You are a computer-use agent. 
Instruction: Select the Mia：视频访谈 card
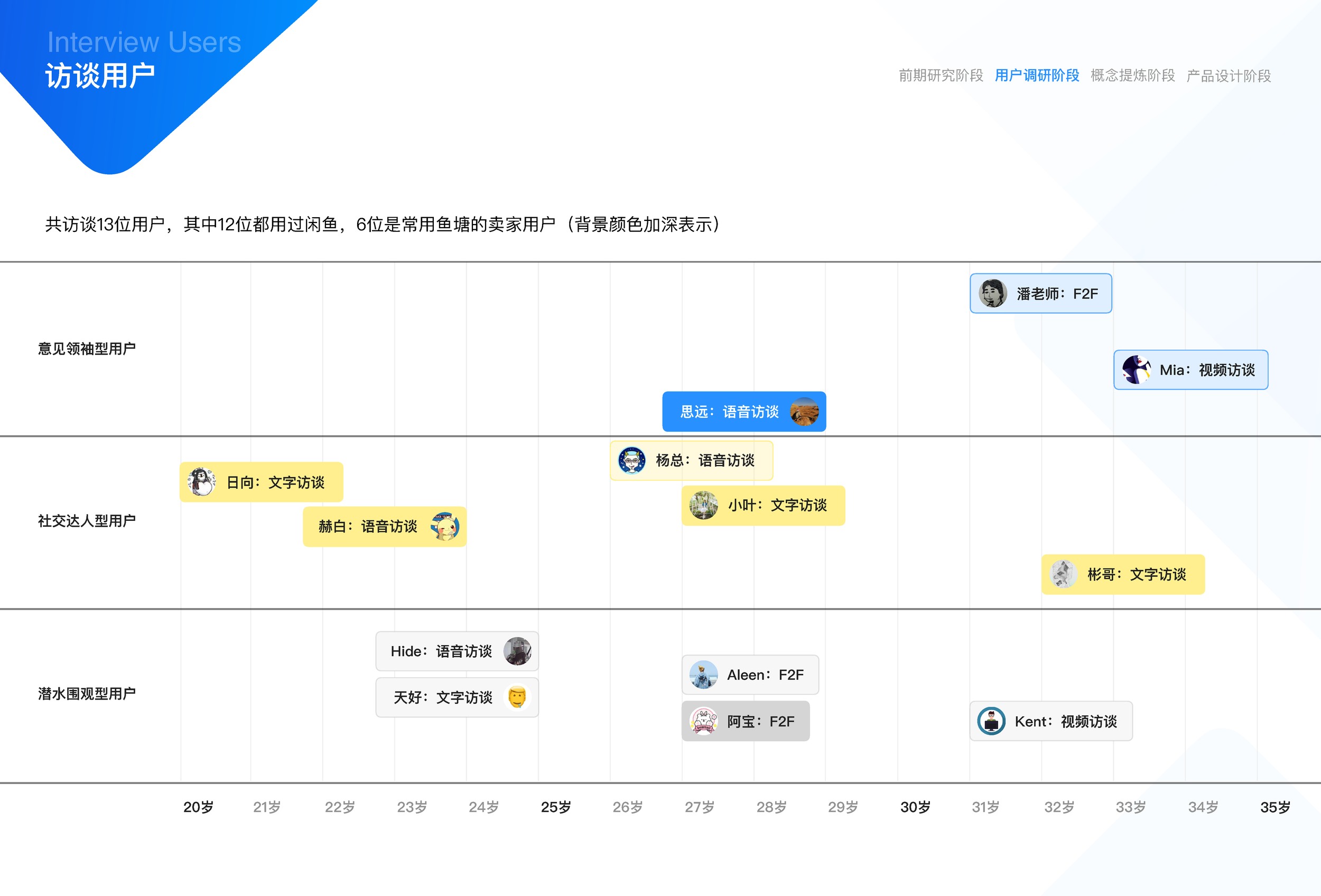[x=1191, y=370]
